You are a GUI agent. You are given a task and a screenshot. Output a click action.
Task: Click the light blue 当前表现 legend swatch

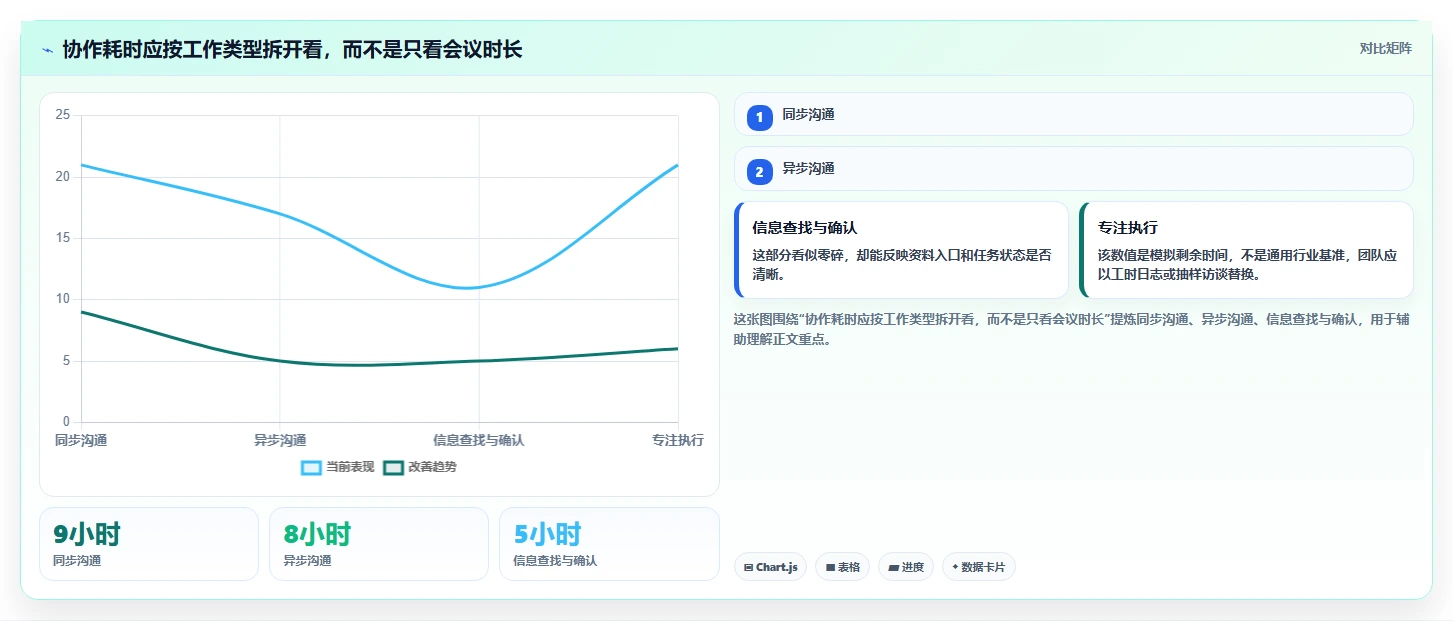click(x=311, y=467)
